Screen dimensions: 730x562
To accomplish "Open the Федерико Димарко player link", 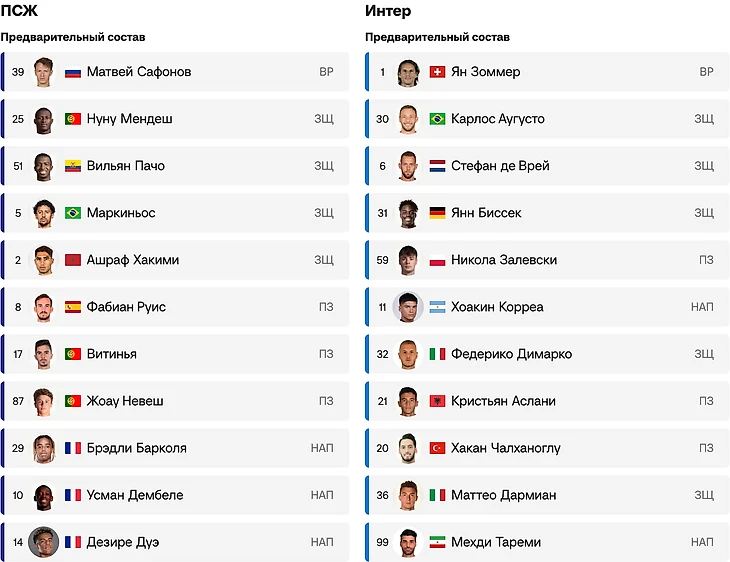I will 511,354.
